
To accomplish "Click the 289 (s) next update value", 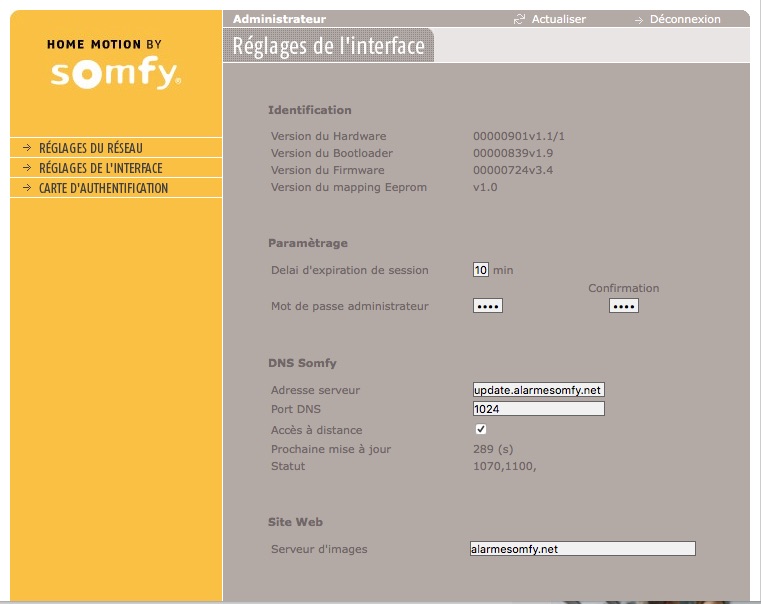I will pyautogui.click(x=493, y=449).
